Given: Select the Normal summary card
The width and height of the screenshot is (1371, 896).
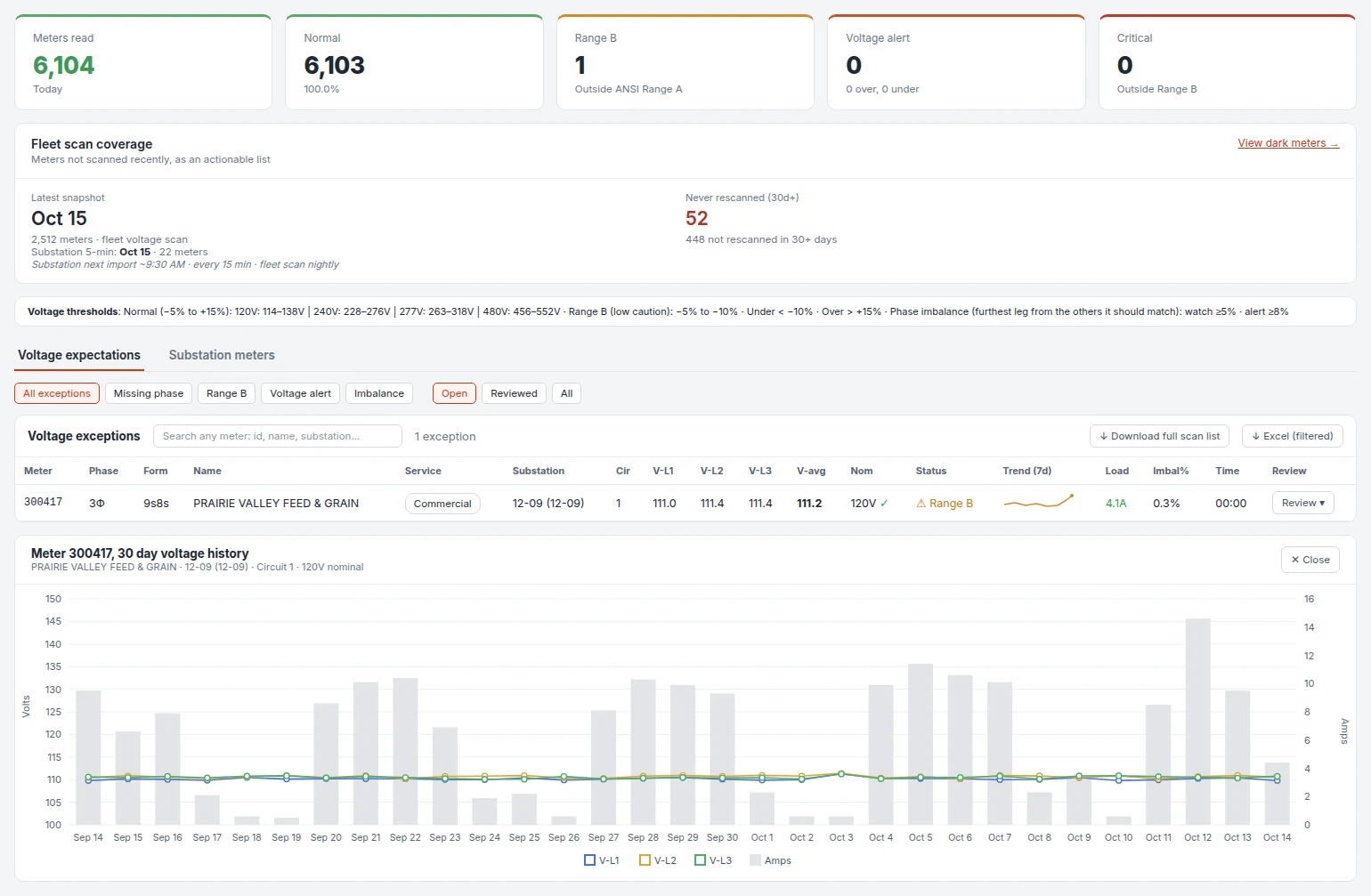Looking at the screenshot, I should (x=414, y=62).
